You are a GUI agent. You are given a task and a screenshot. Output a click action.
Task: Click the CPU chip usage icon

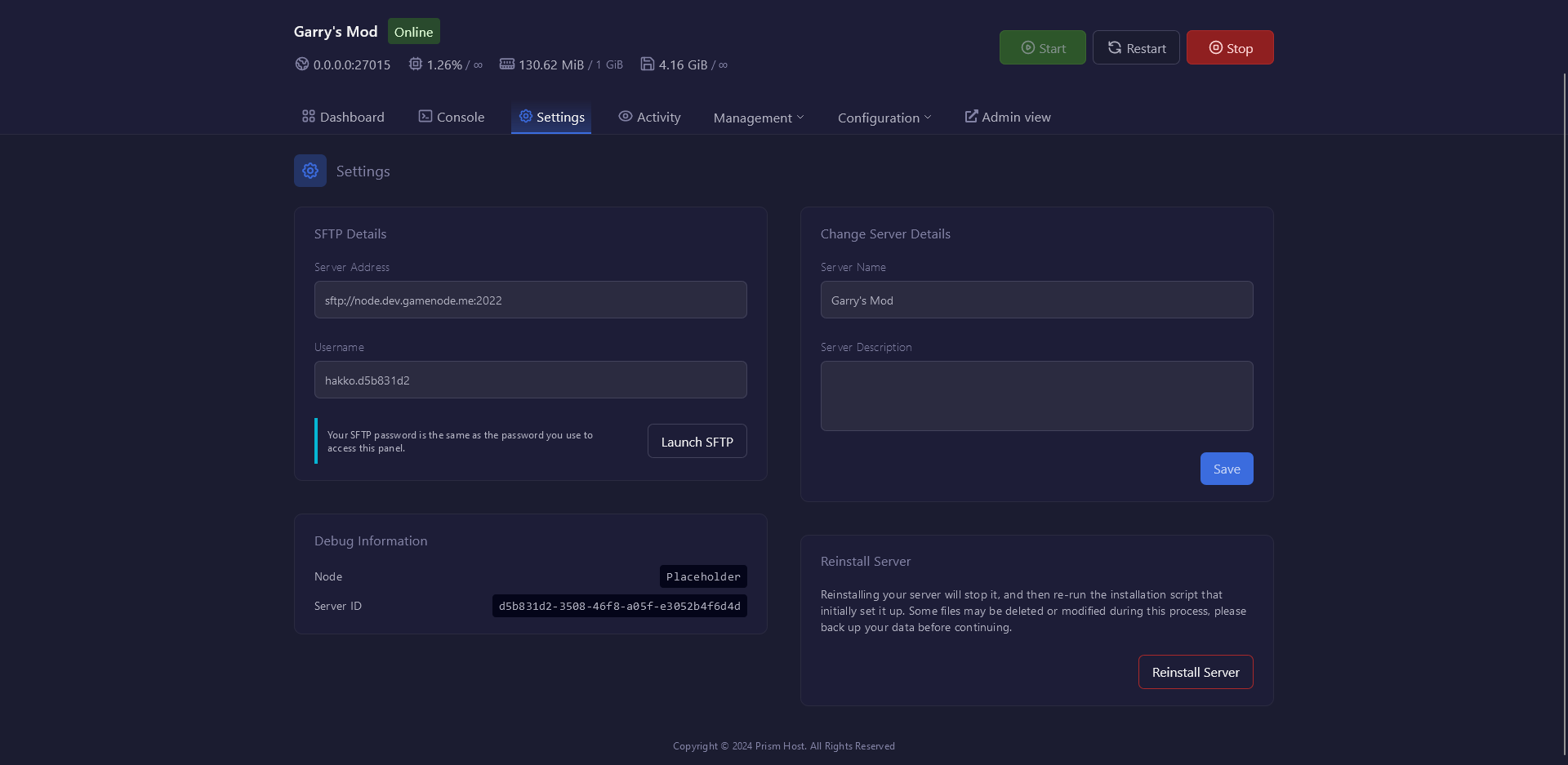point(416,64)
